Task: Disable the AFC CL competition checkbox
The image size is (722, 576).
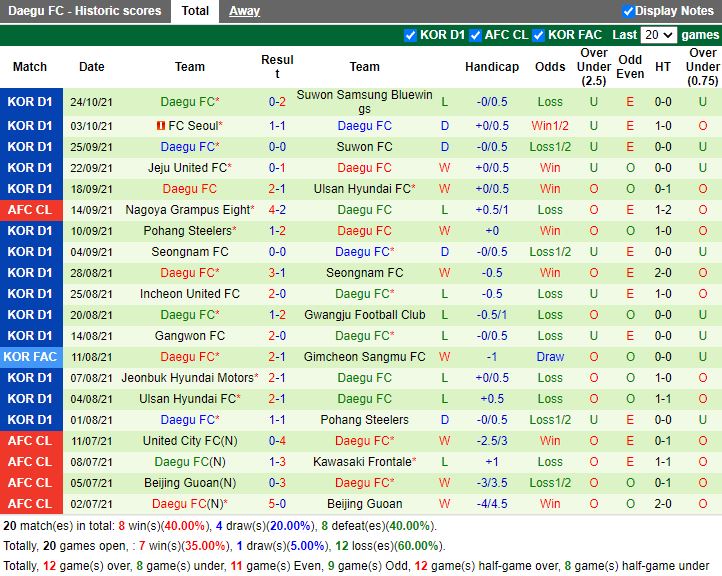Action: [x=475, y=35]
